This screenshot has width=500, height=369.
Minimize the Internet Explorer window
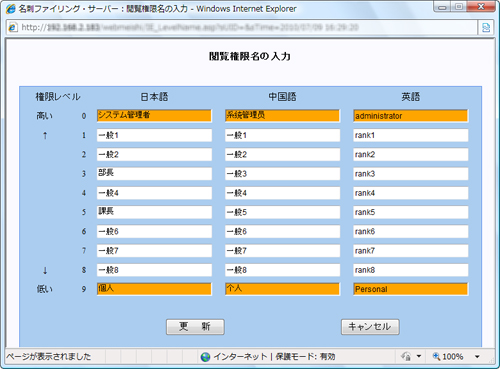click(442, 7)
